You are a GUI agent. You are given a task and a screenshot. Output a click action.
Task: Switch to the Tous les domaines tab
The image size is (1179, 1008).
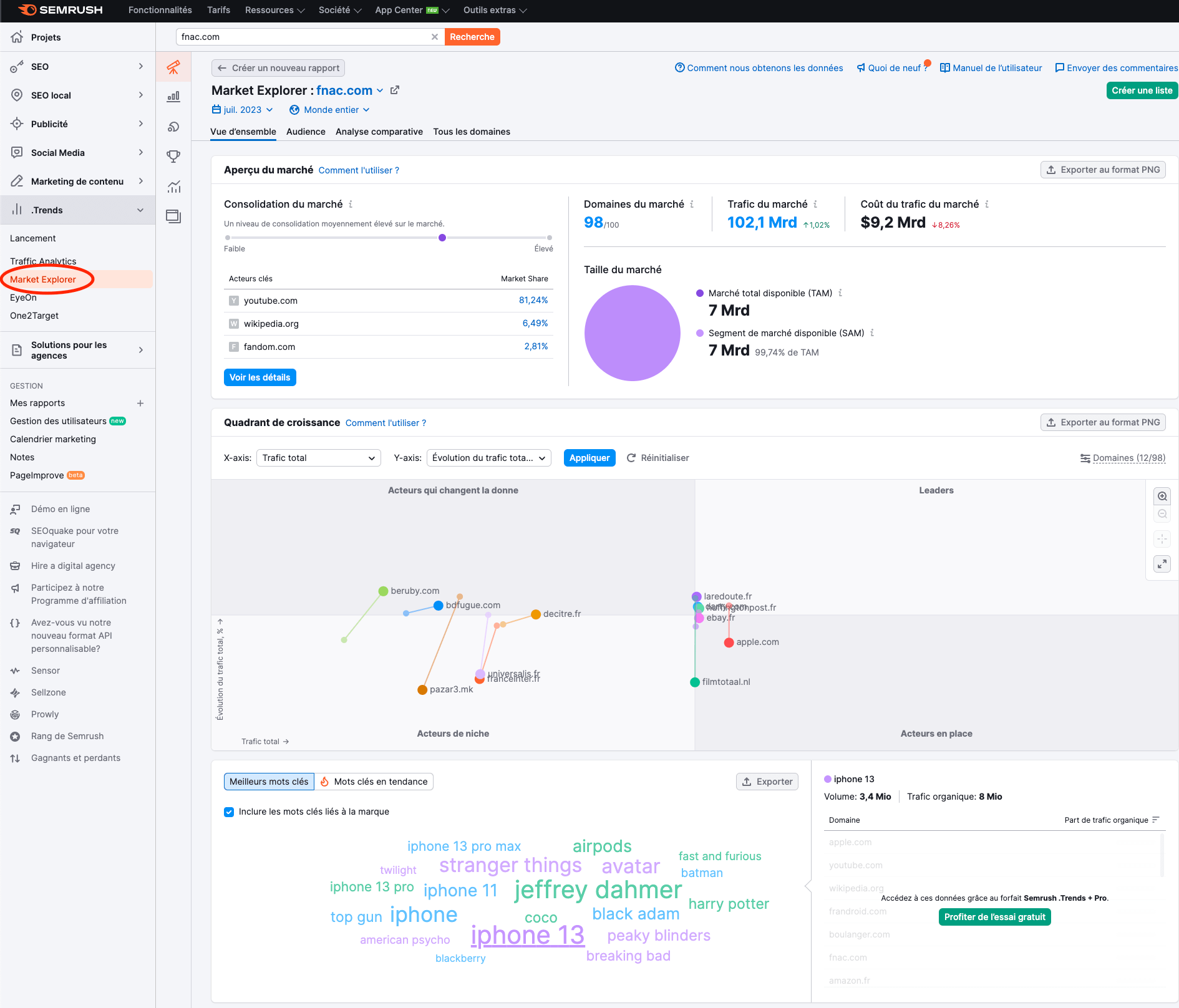tap(472, 132)
